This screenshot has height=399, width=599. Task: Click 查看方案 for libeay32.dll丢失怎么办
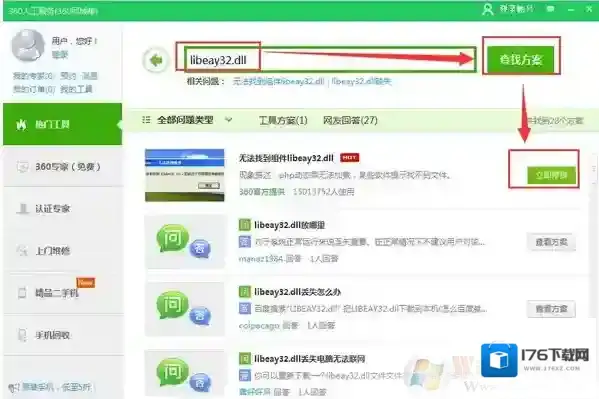tap(551, 309)
